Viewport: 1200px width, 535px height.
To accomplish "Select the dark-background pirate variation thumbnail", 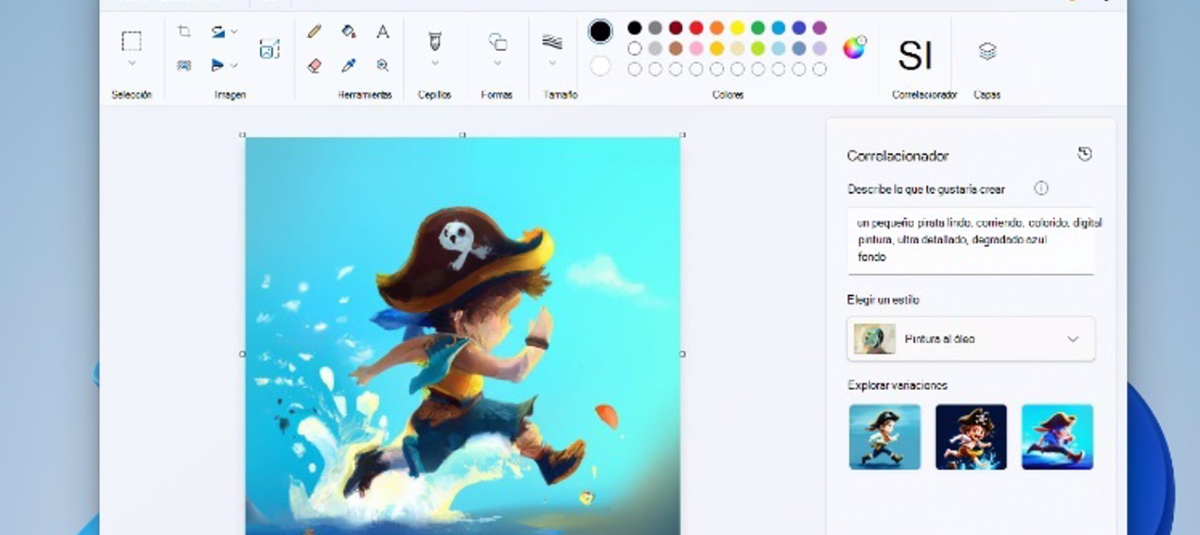I will 971,437.
